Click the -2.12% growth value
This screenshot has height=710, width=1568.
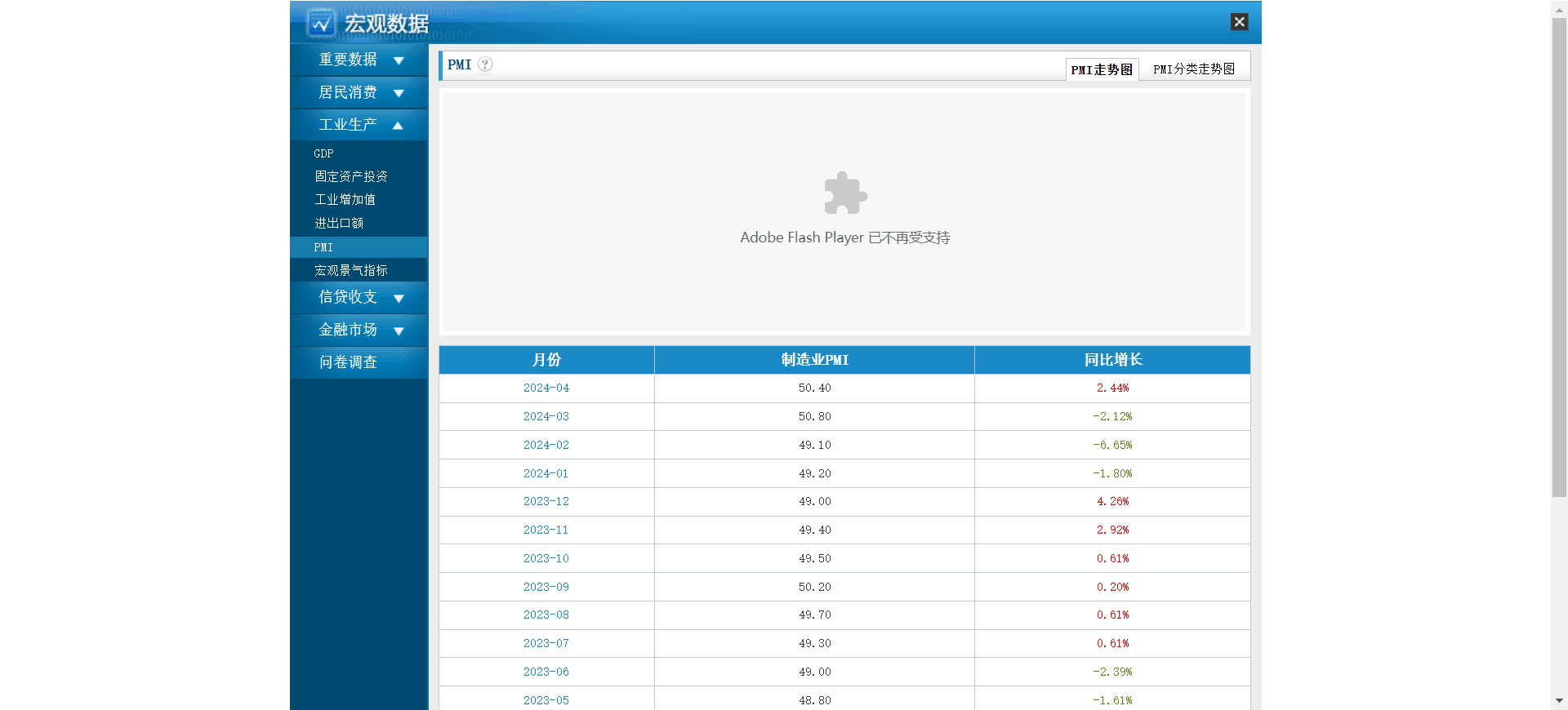click(1112, 417)
